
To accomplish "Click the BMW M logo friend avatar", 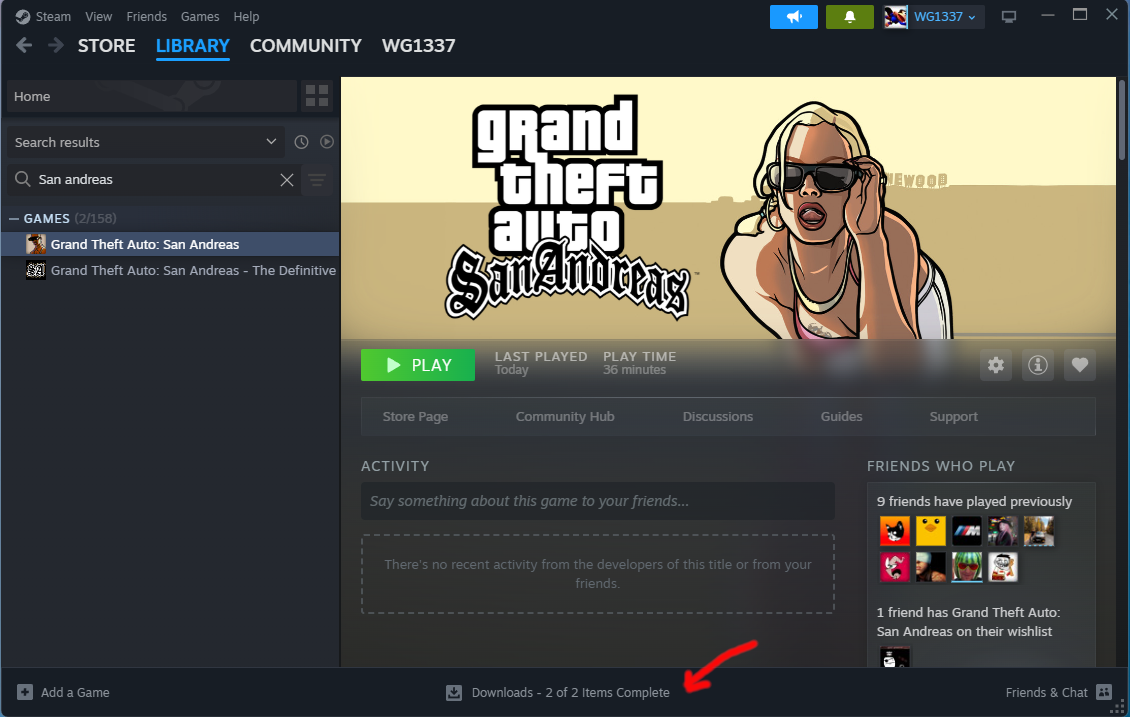I will [x=966, y=531].
